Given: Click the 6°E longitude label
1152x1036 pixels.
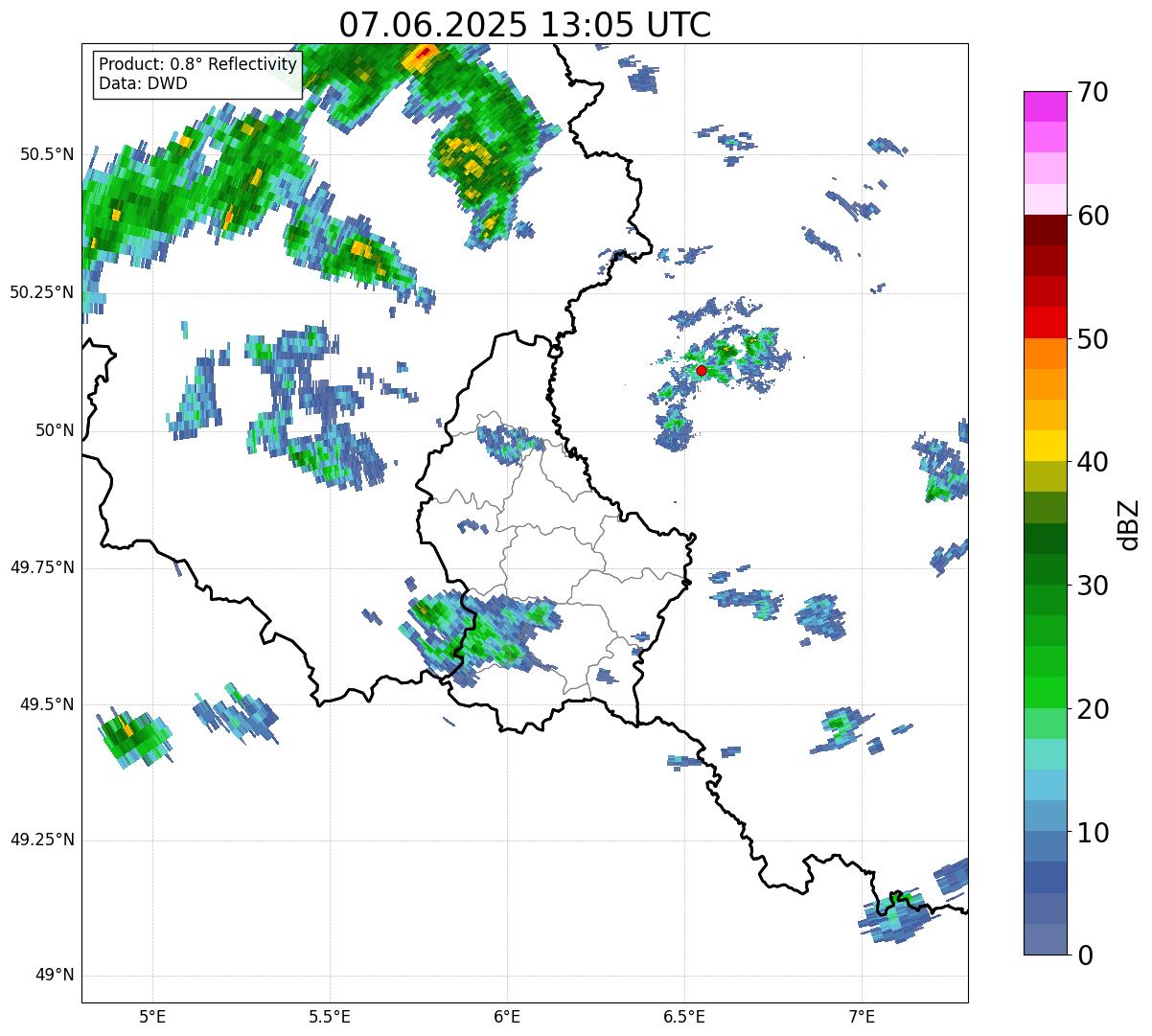Looking at the screenshot, I should (507, 1018).
